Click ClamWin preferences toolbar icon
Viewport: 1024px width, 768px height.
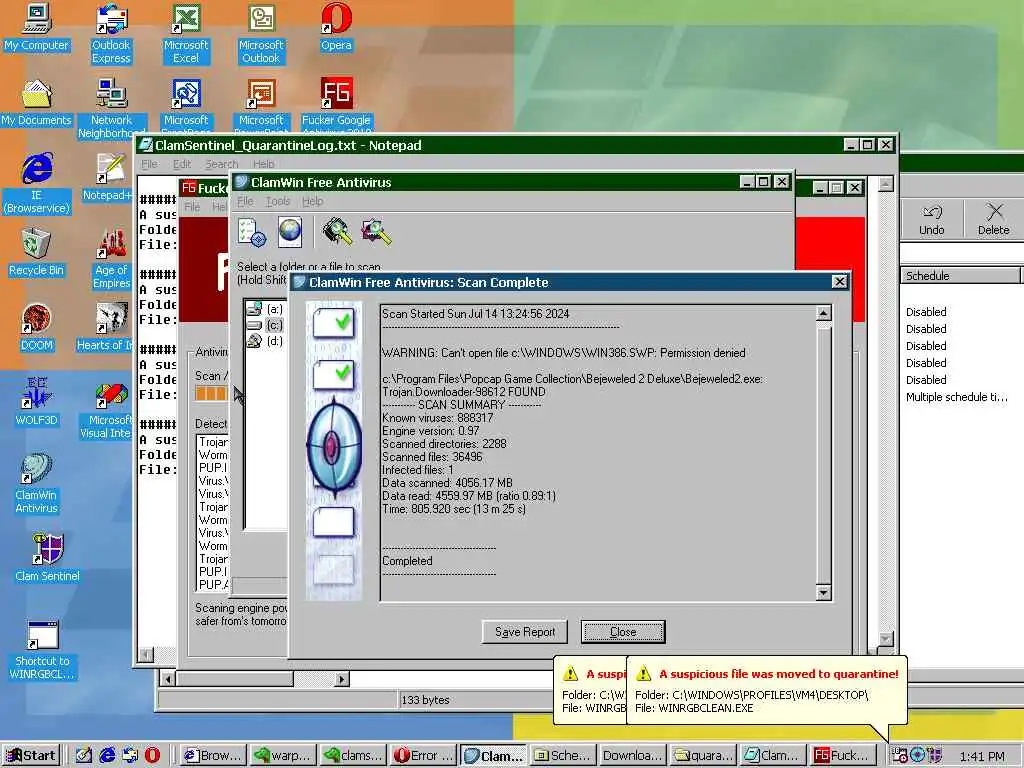(x=252, y=232)
